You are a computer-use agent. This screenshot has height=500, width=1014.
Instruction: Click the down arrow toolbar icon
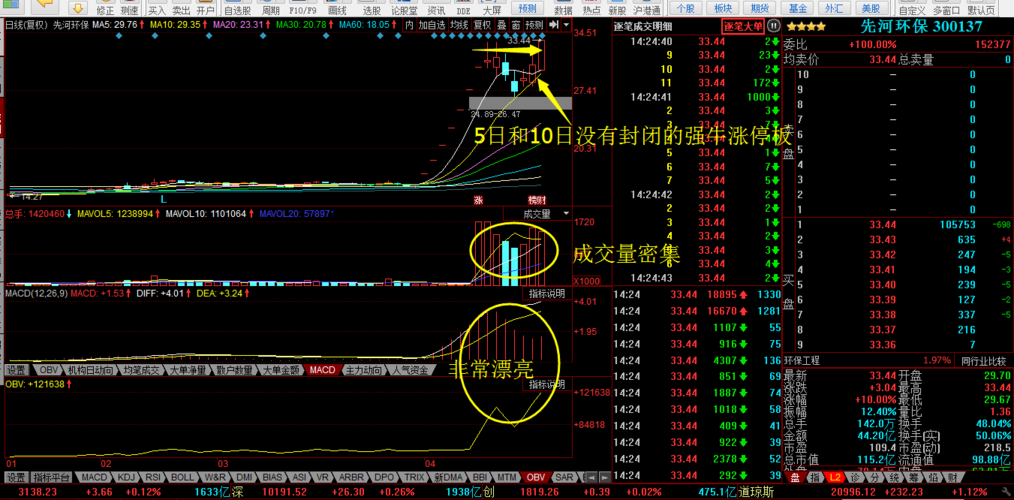tap(78, 7)
